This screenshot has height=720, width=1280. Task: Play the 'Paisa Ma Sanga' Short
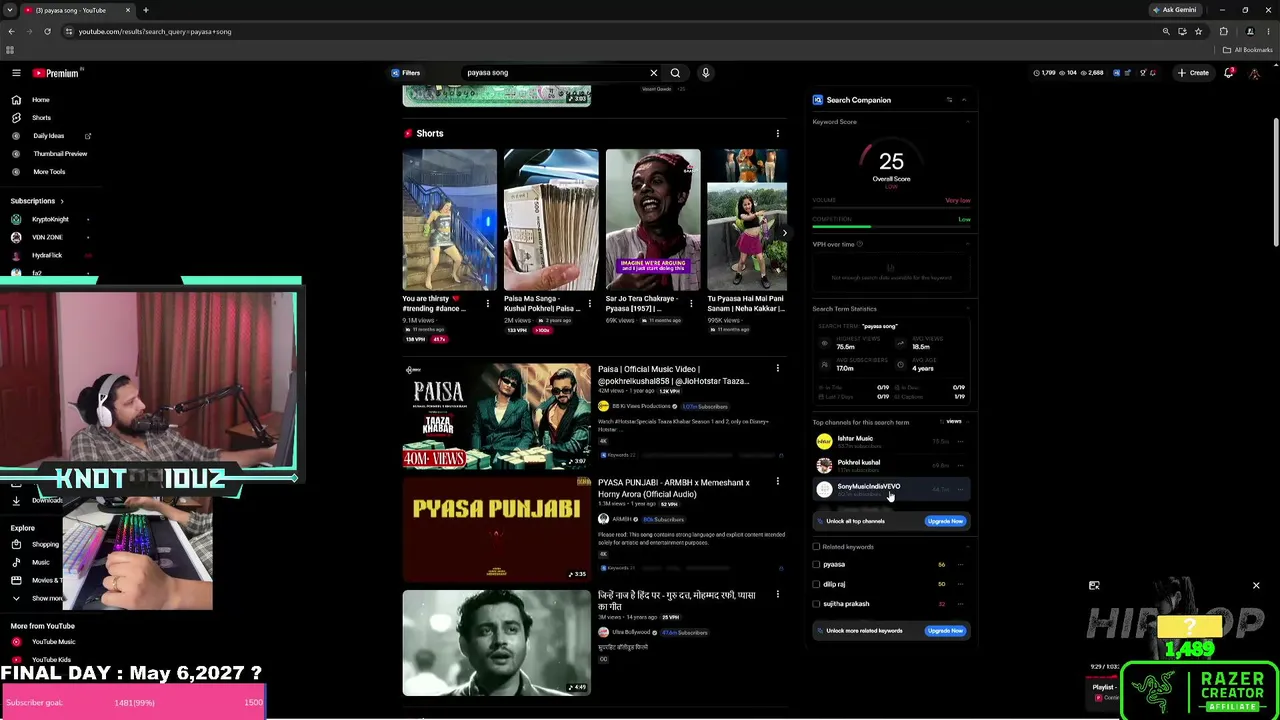pyautogui.click(x=551, y=220)
